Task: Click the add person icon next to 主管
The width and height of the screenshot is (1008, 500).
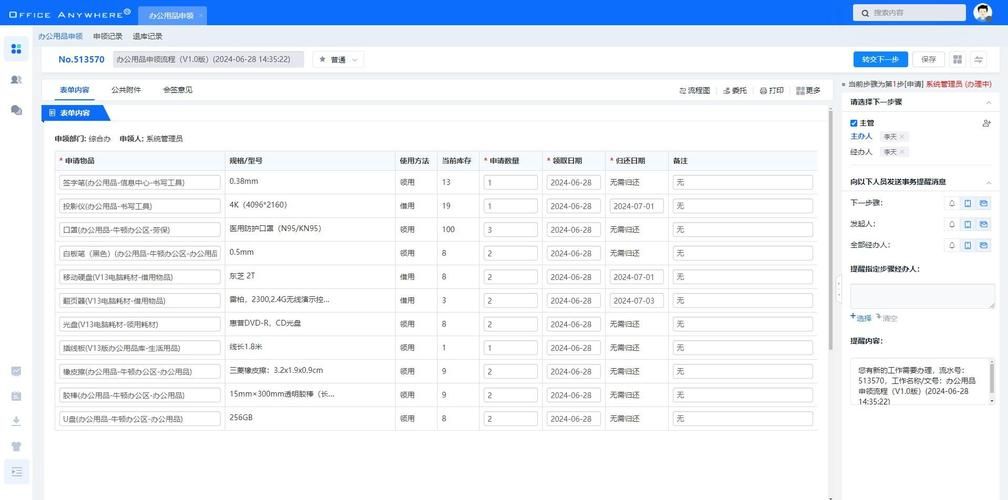Action: (x=987, y=123)
